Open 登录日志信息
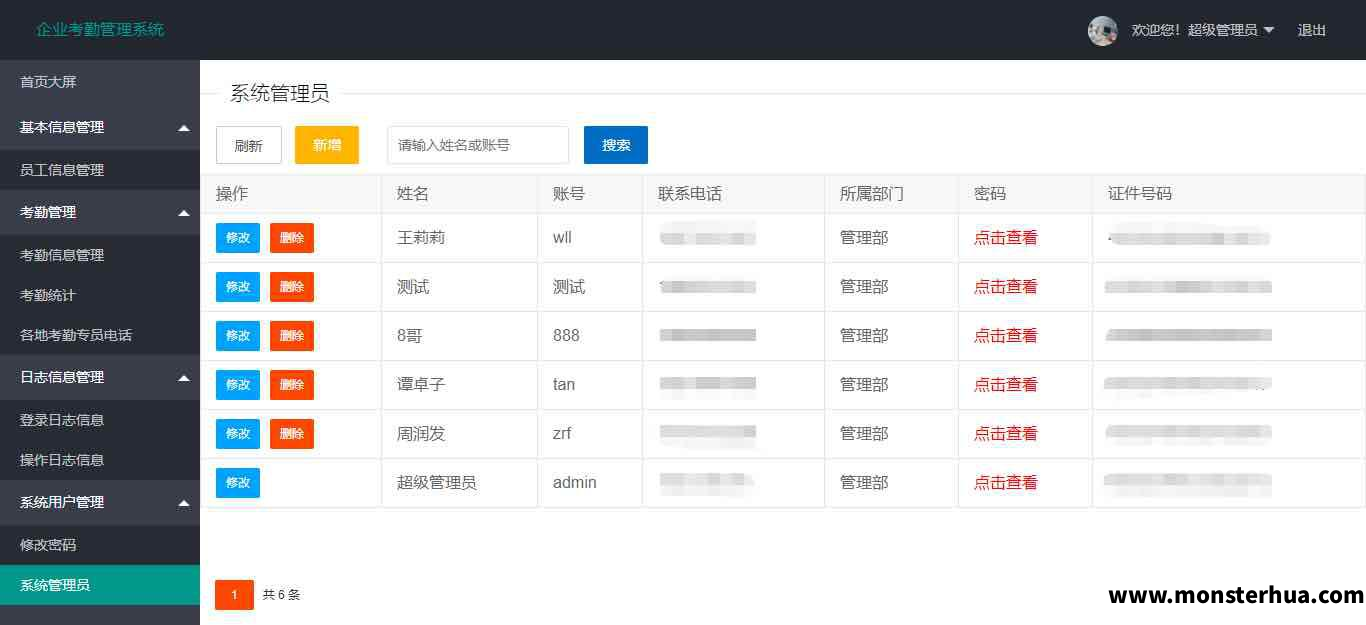This screenshot has width=1366, height=625. [x=100, y=420]
